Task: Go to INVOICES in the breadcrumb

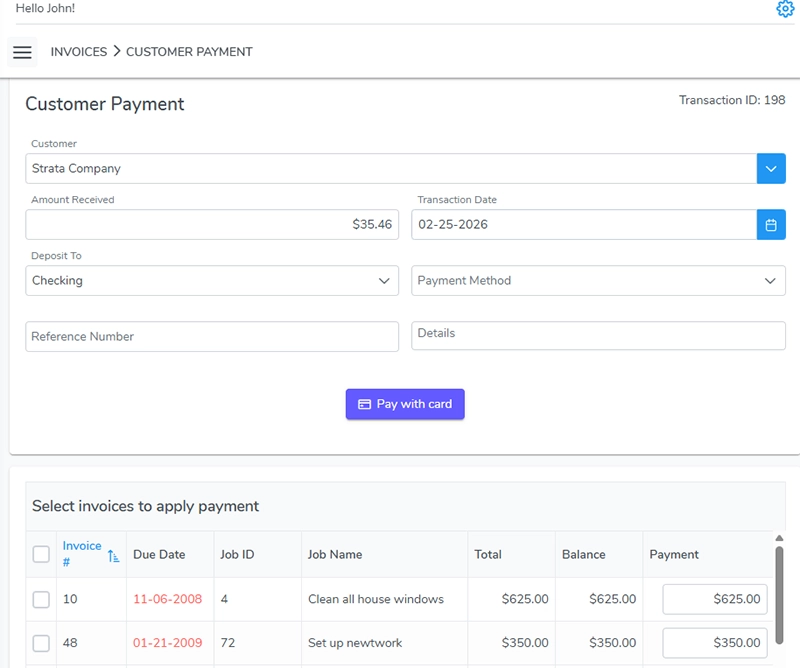Action: tap(78, 52)
